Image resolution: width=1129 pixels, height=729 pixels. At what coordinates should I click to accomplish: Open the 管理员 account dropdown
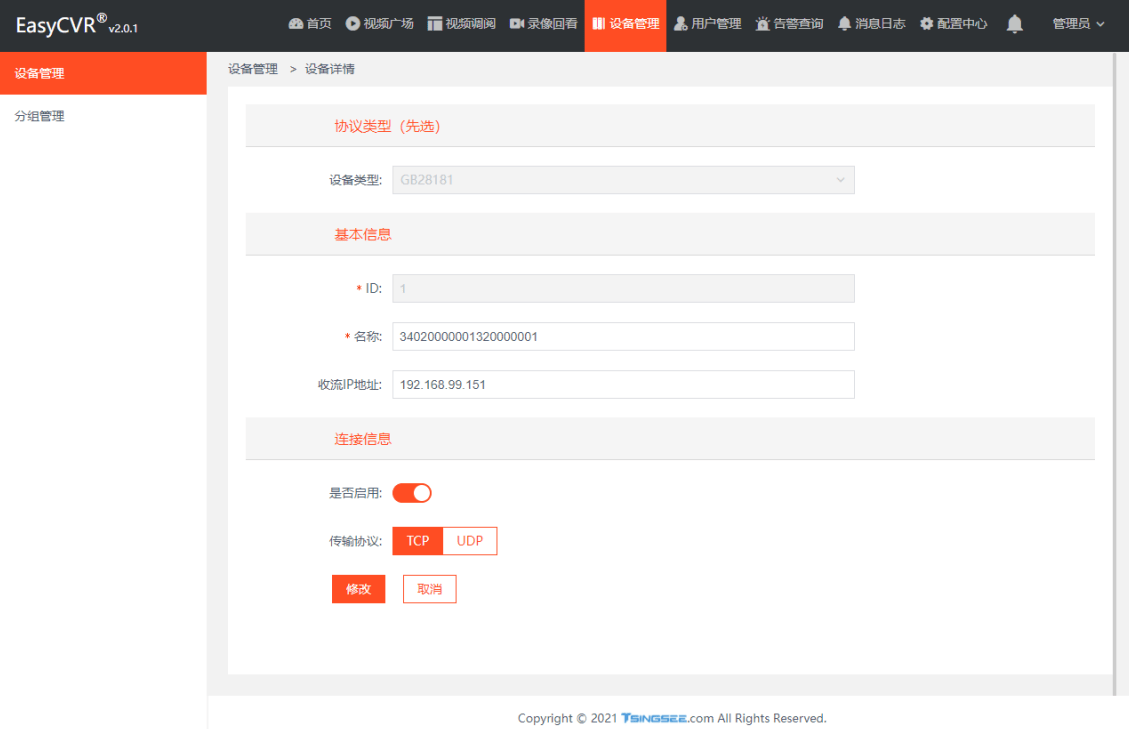pos(1078,23)
